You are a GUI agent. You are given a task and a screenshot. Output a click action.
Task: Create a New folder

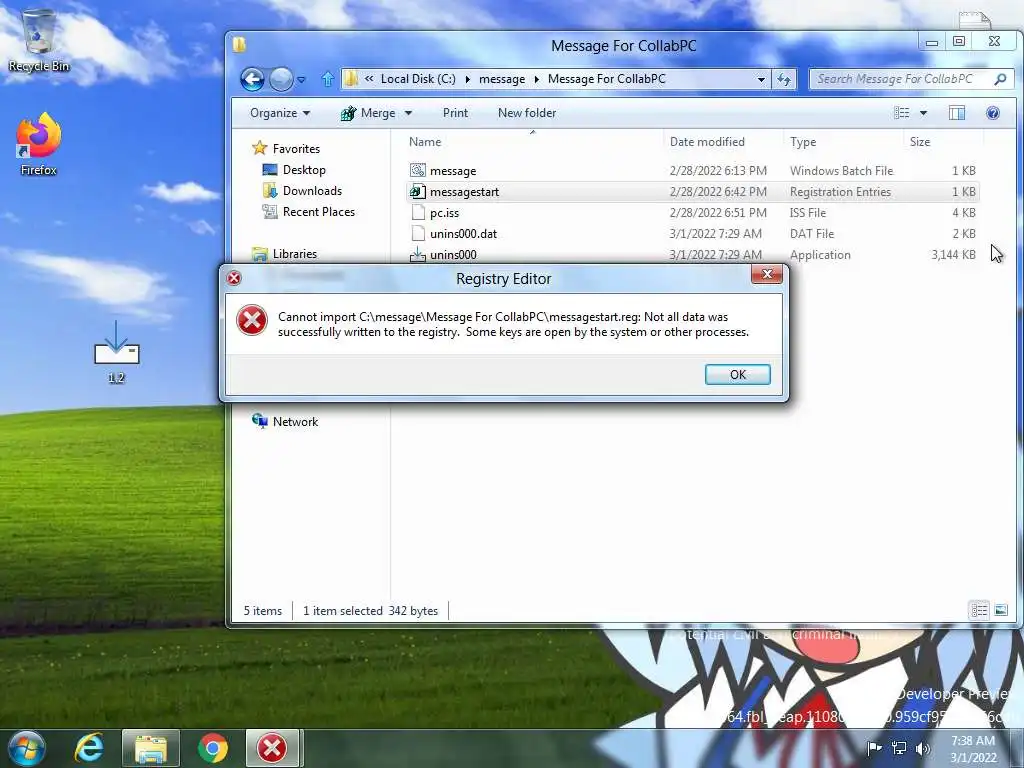[527, 113]
